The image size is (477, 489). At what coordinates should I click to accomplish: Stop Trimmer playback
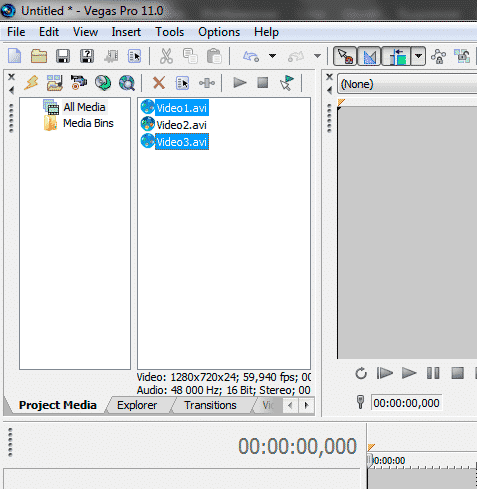[x=458, y=373]
